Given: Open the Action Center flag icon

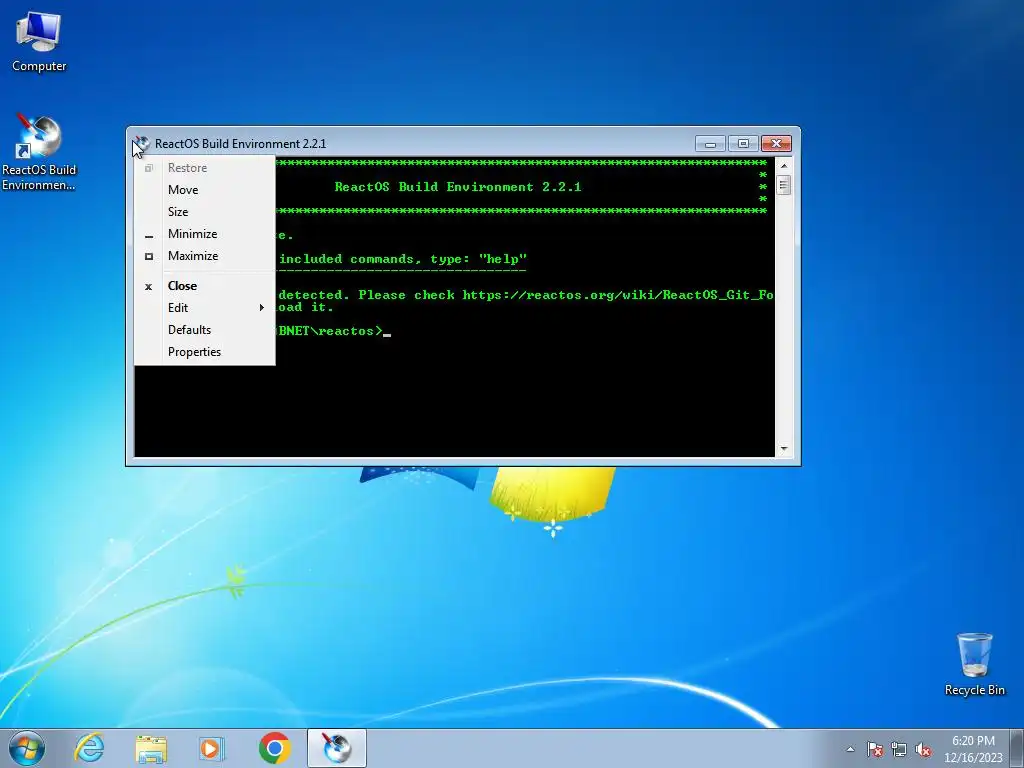Looking at the screenshot, I should click(x=874, y=749).
